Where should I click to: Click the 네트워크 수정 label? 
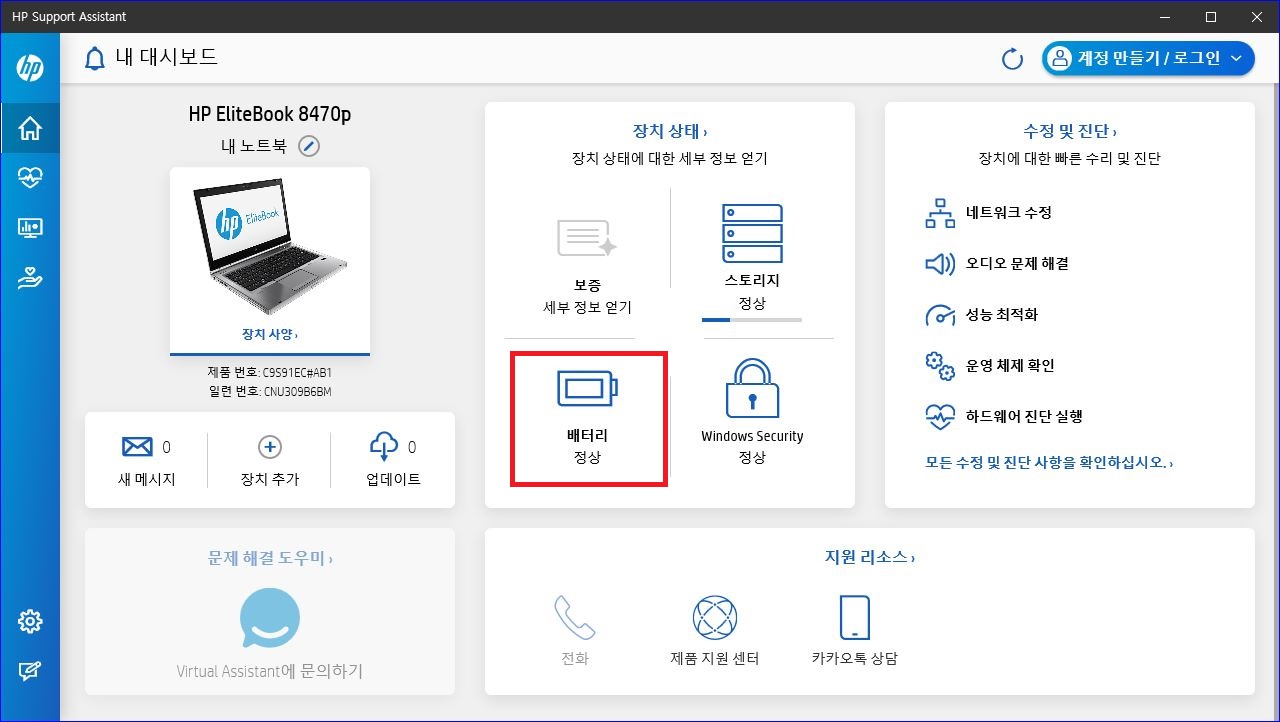point(1009,213)
